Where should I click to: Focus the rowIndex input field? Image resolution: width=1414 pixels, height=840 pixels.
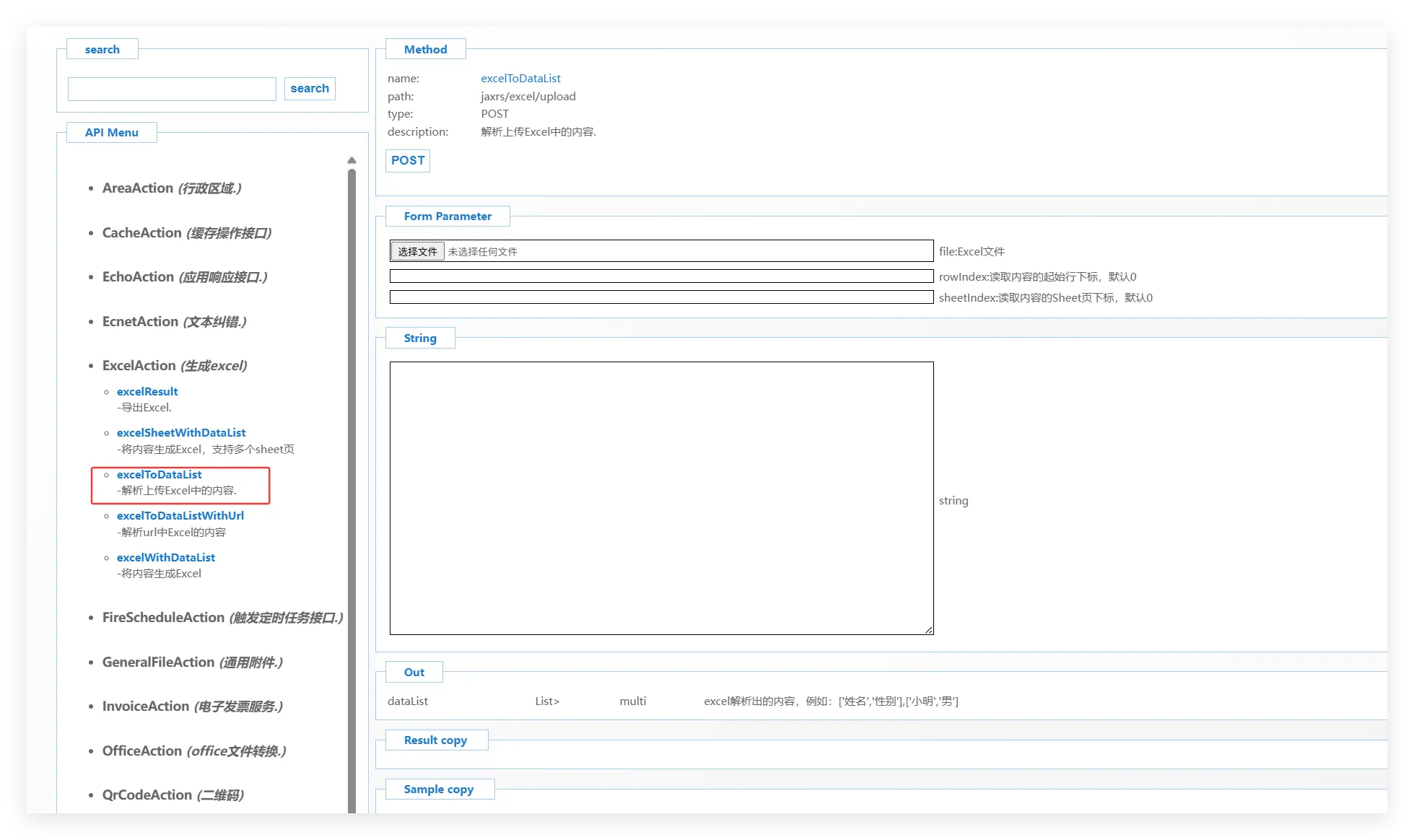tap(661, 276)
